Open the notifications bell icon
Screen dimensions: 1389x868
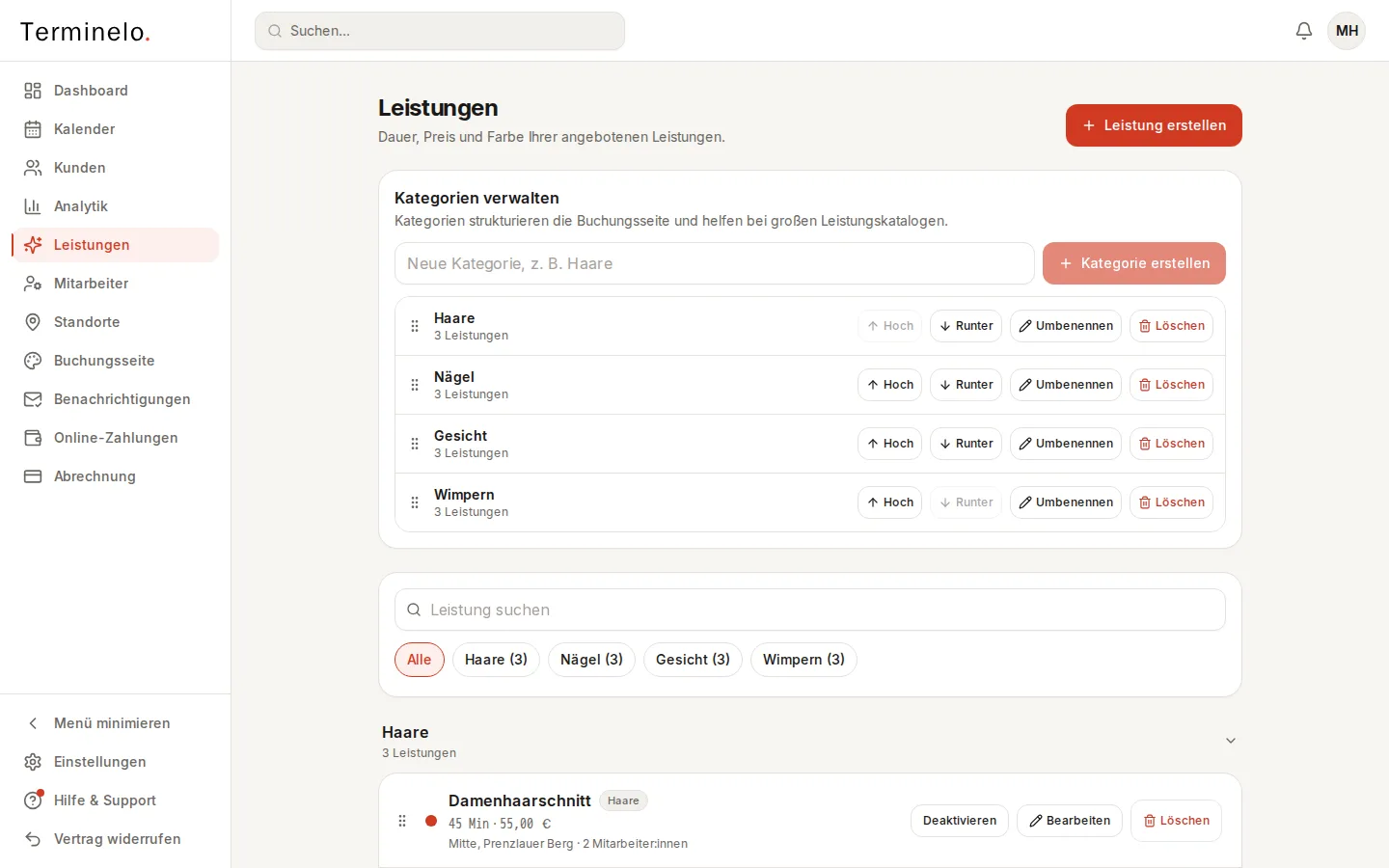pos(1304,31)
